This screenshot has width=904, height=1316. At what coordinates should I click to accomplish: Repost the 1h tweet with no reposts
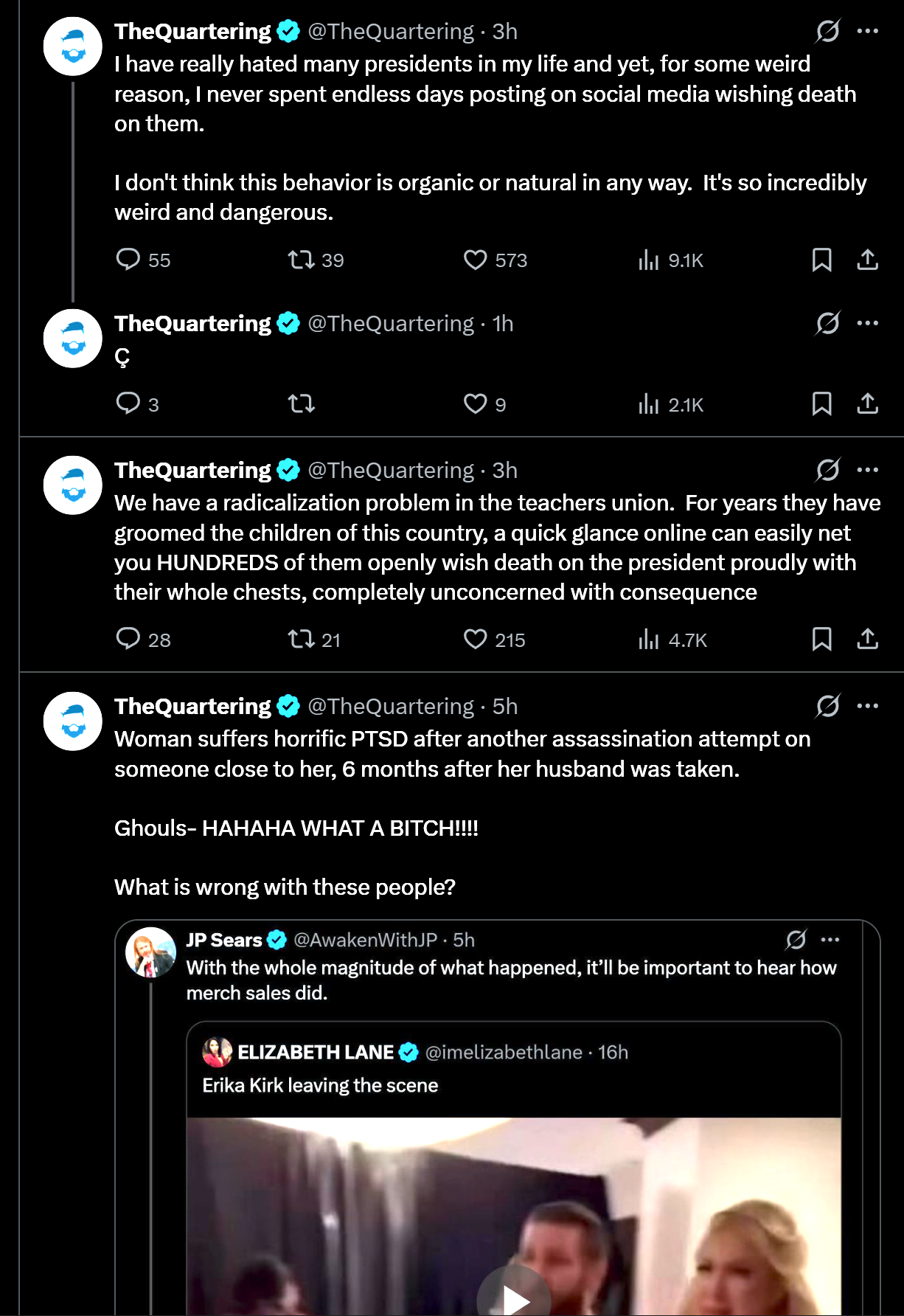[301, 404]
